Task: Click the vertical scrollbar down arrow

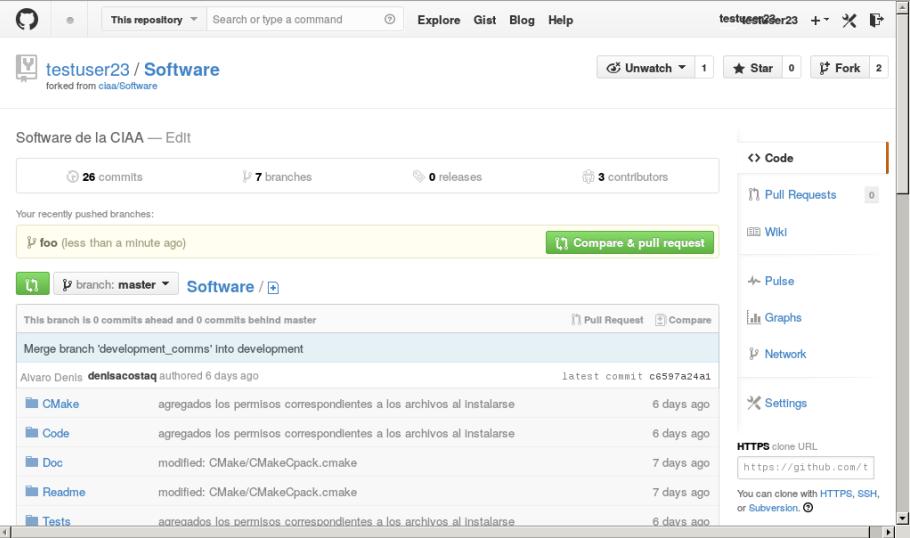Action: [902, 518]
